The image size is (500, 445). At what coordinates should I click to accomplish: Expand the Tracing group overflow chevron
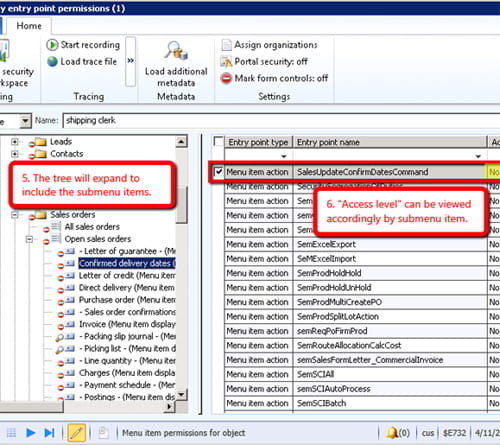click(131, 61)
